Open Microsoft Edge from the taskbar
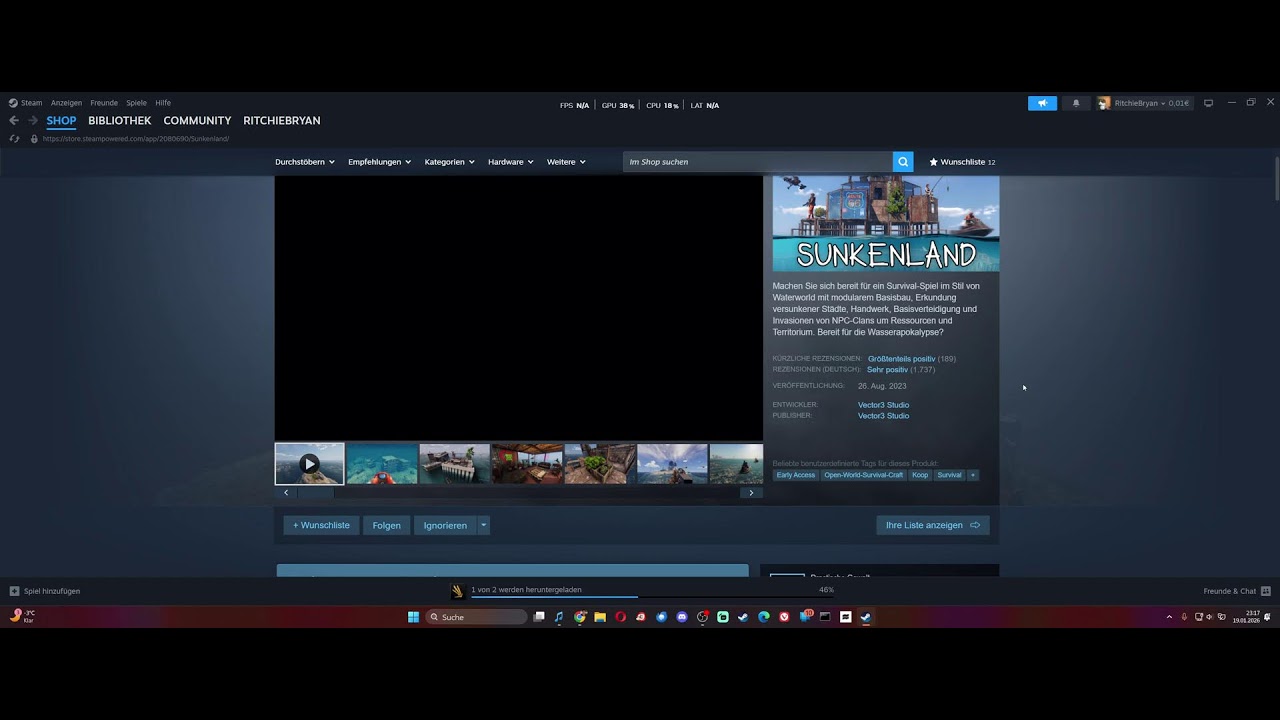 click(x=764, y=617)
